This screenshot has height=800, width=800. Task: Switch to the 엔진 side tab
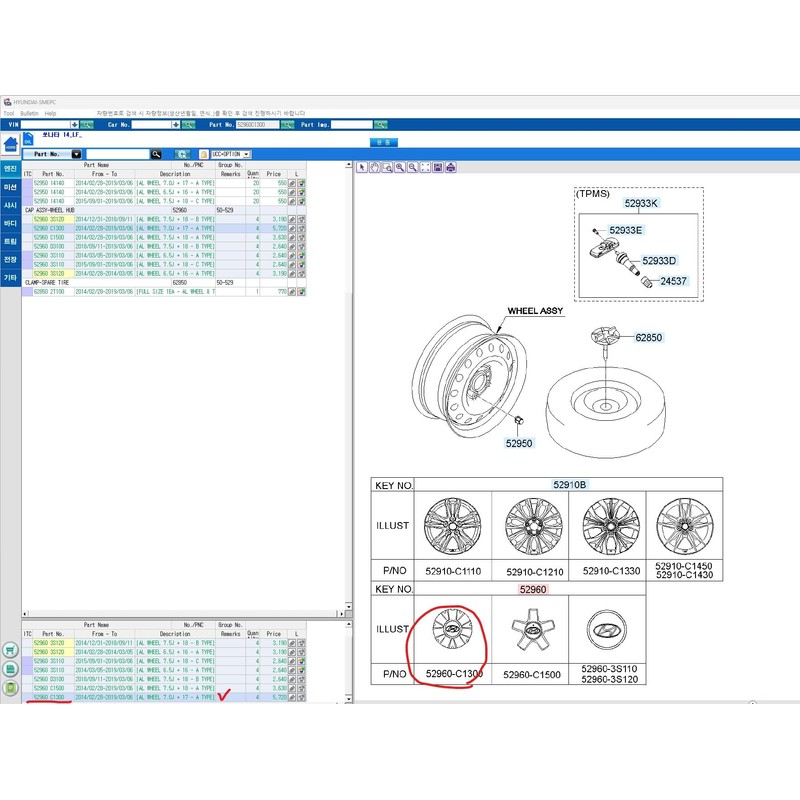tap(10, 169)
